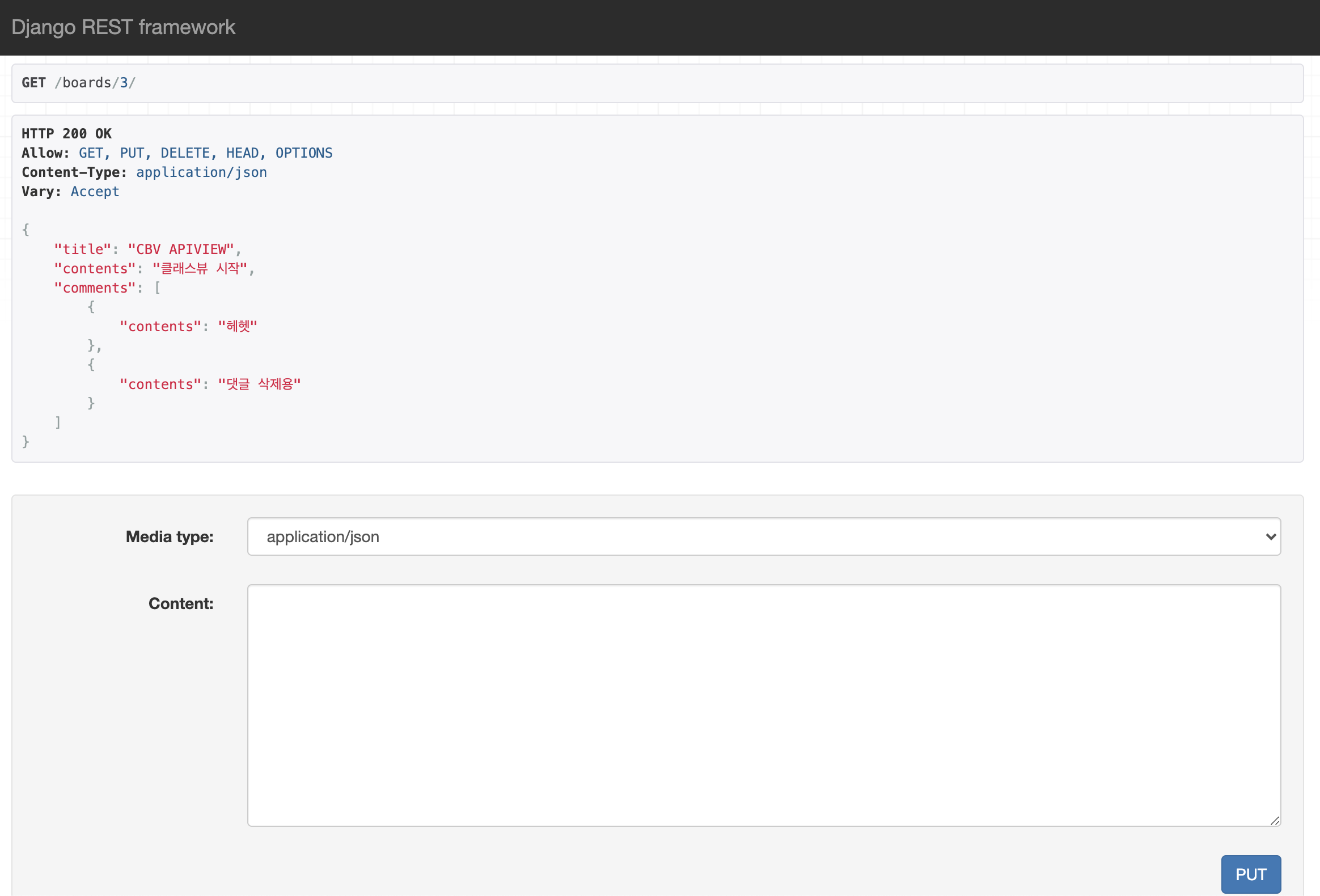Click the "댓글 삭제용" comment value
1320x896 pixels.
tap(259, 384)
